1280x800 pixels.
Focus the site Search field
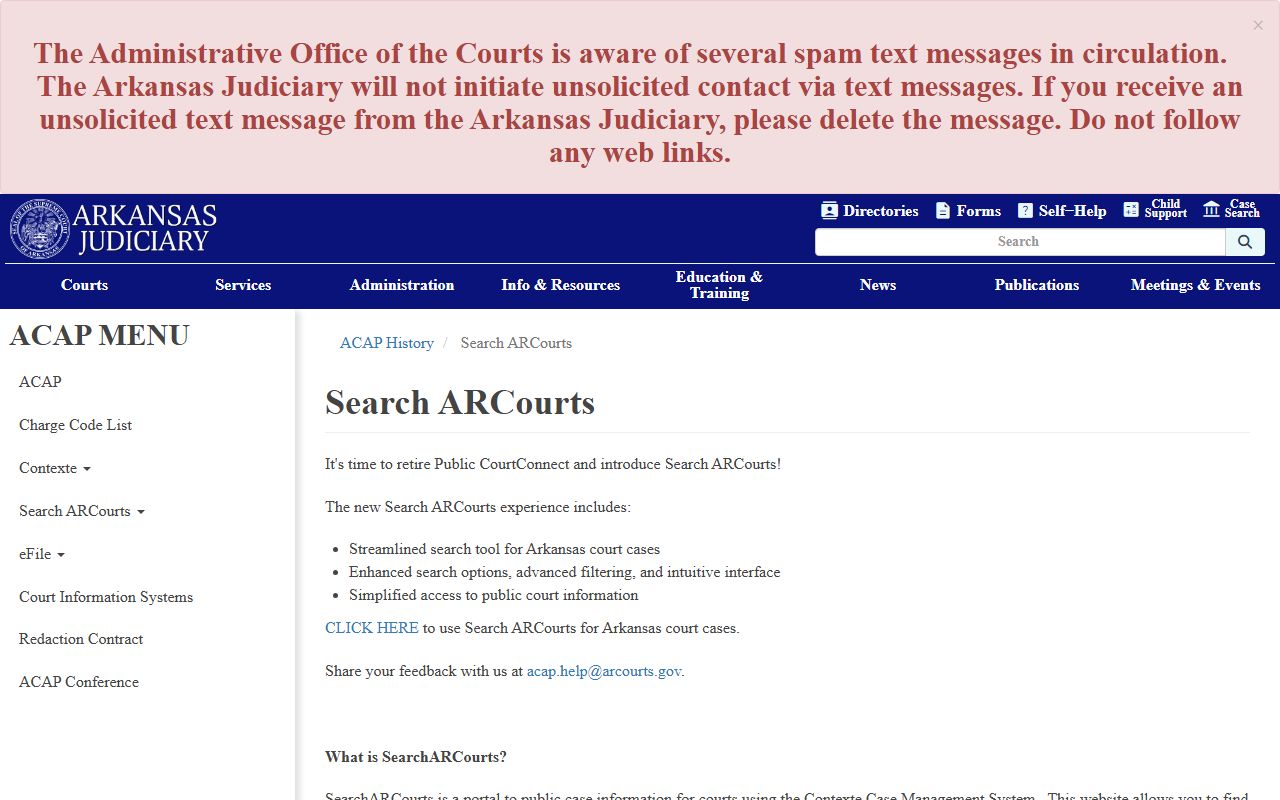tap(1020, 242)
